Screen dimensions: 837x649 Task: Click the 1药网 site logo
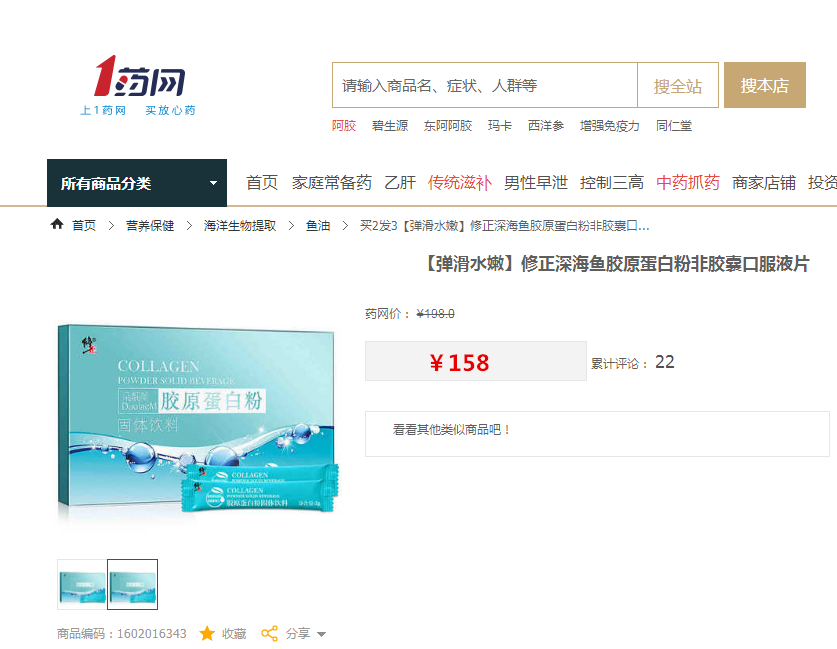click(139, 85)
